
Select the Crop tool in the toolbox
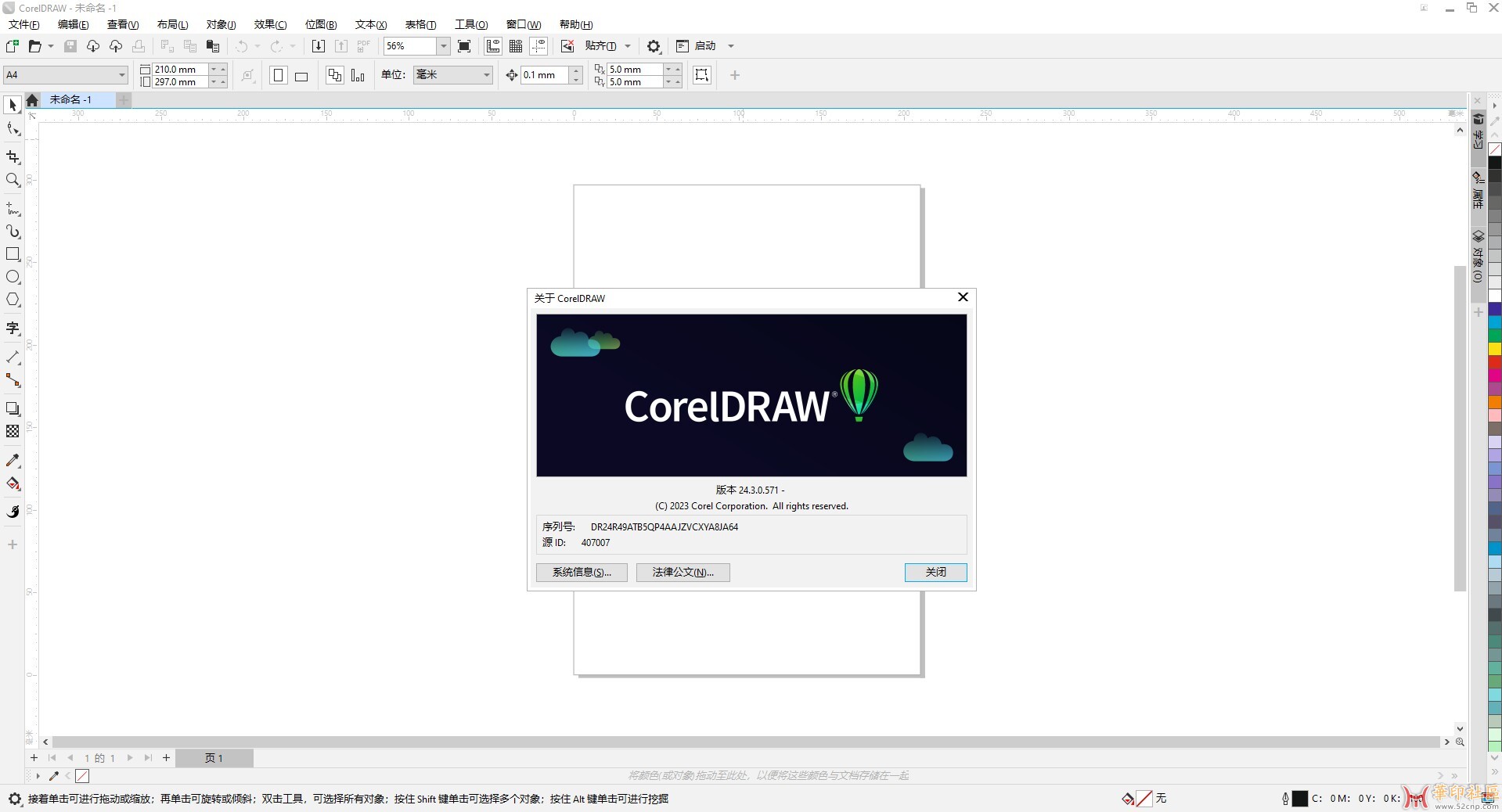[x=13, y=157]
